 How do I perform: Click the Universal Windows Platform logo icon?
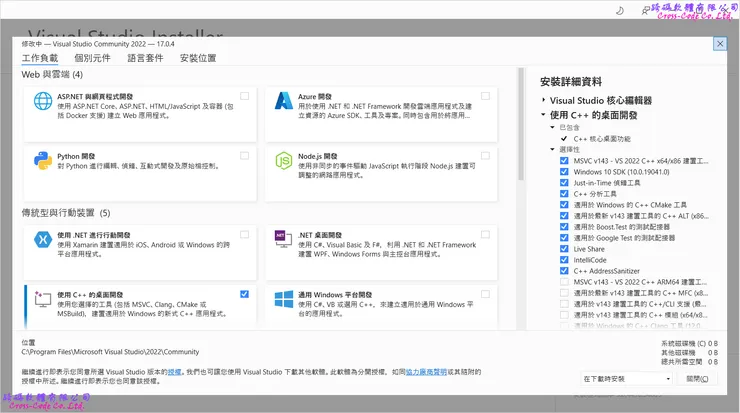(284, 299)
